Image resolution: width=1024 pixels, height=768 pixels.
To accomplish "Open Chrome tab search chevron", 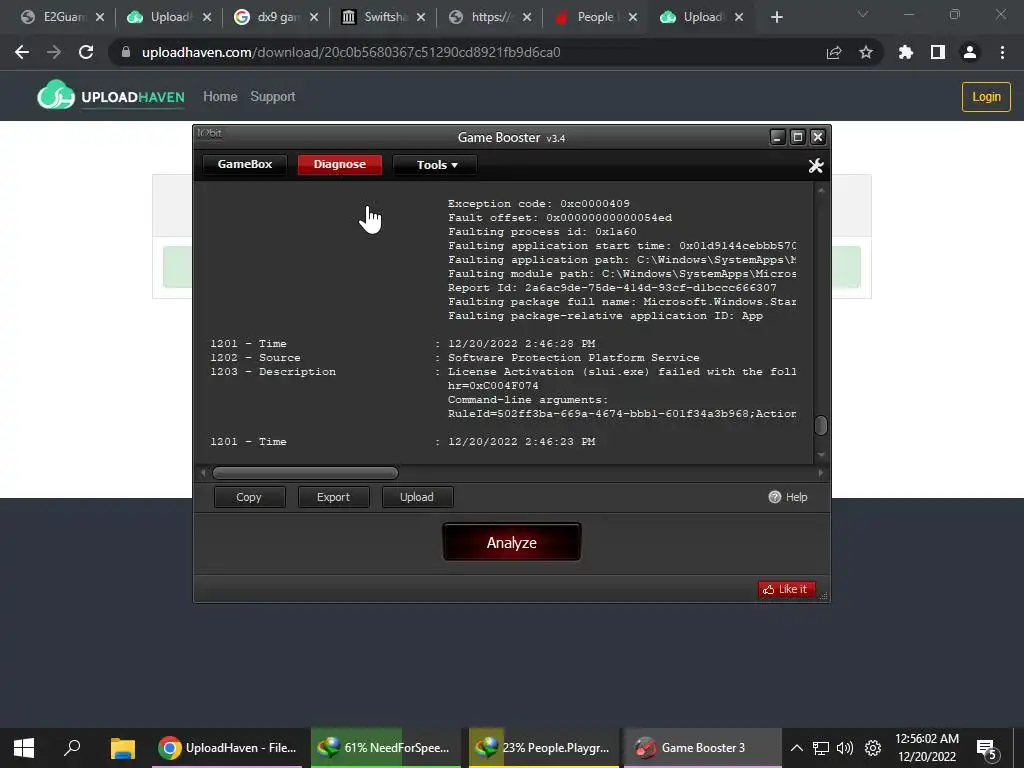I will pos(863,14).
